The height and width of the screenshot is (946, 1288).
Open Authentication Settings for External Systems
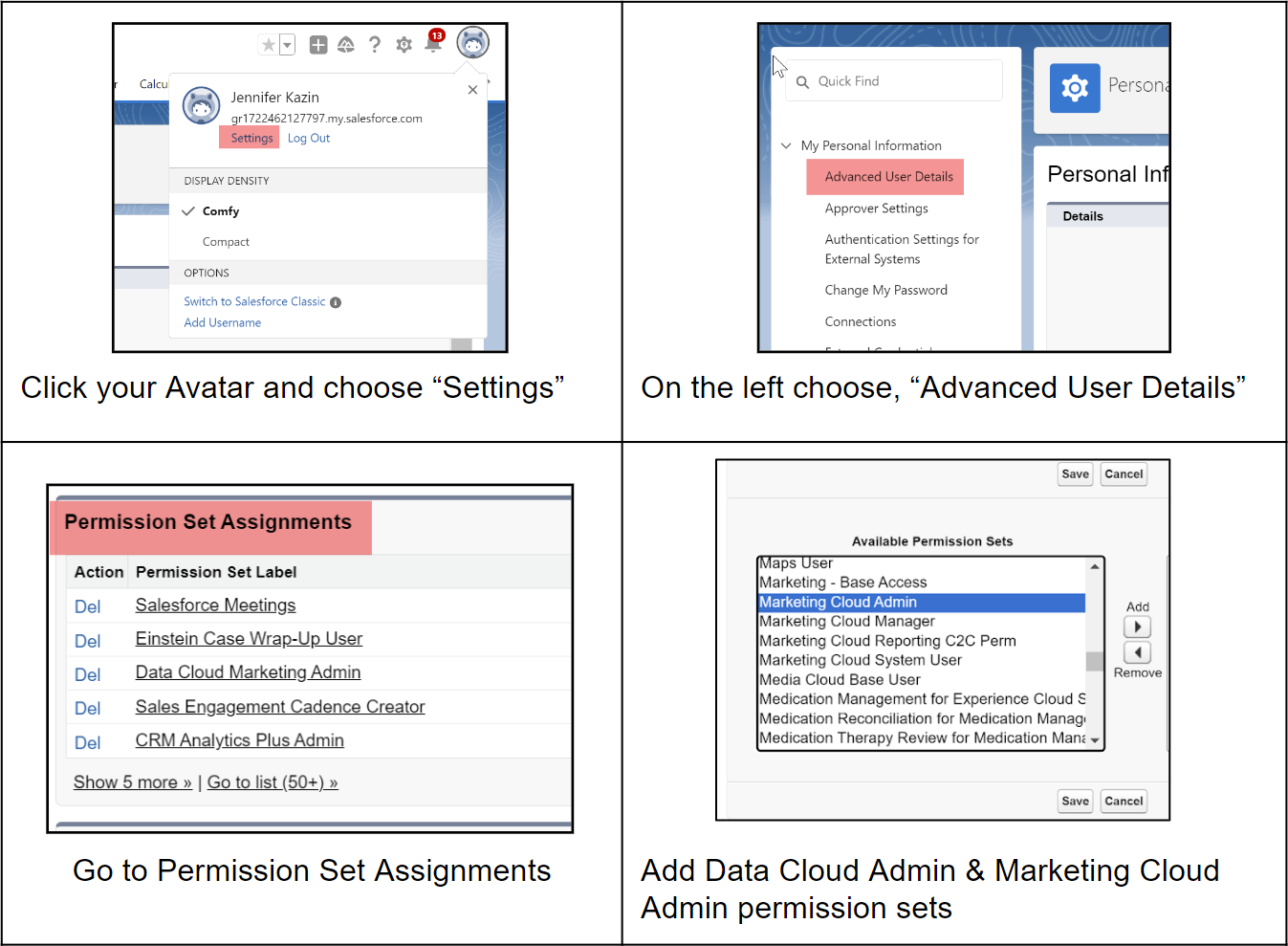(x=902, y=250)
